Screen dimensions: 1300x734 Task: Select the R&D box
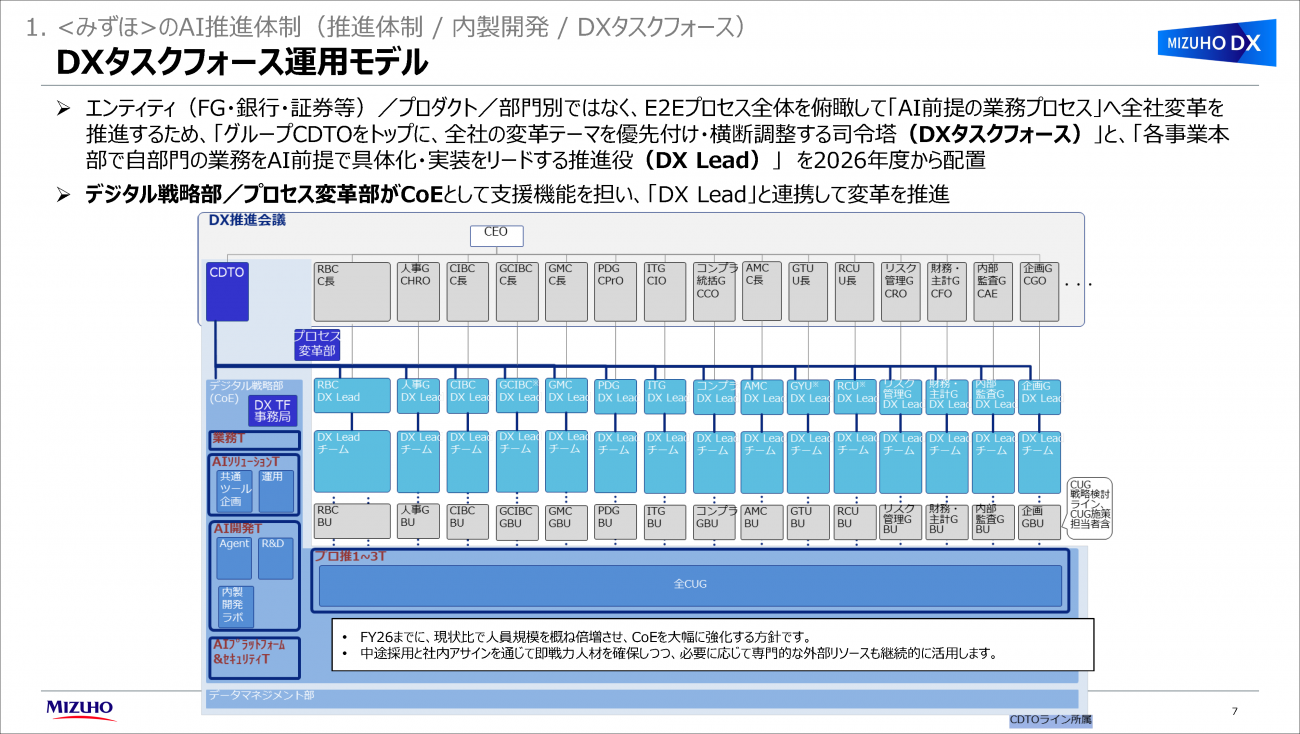tap(275, 558)
